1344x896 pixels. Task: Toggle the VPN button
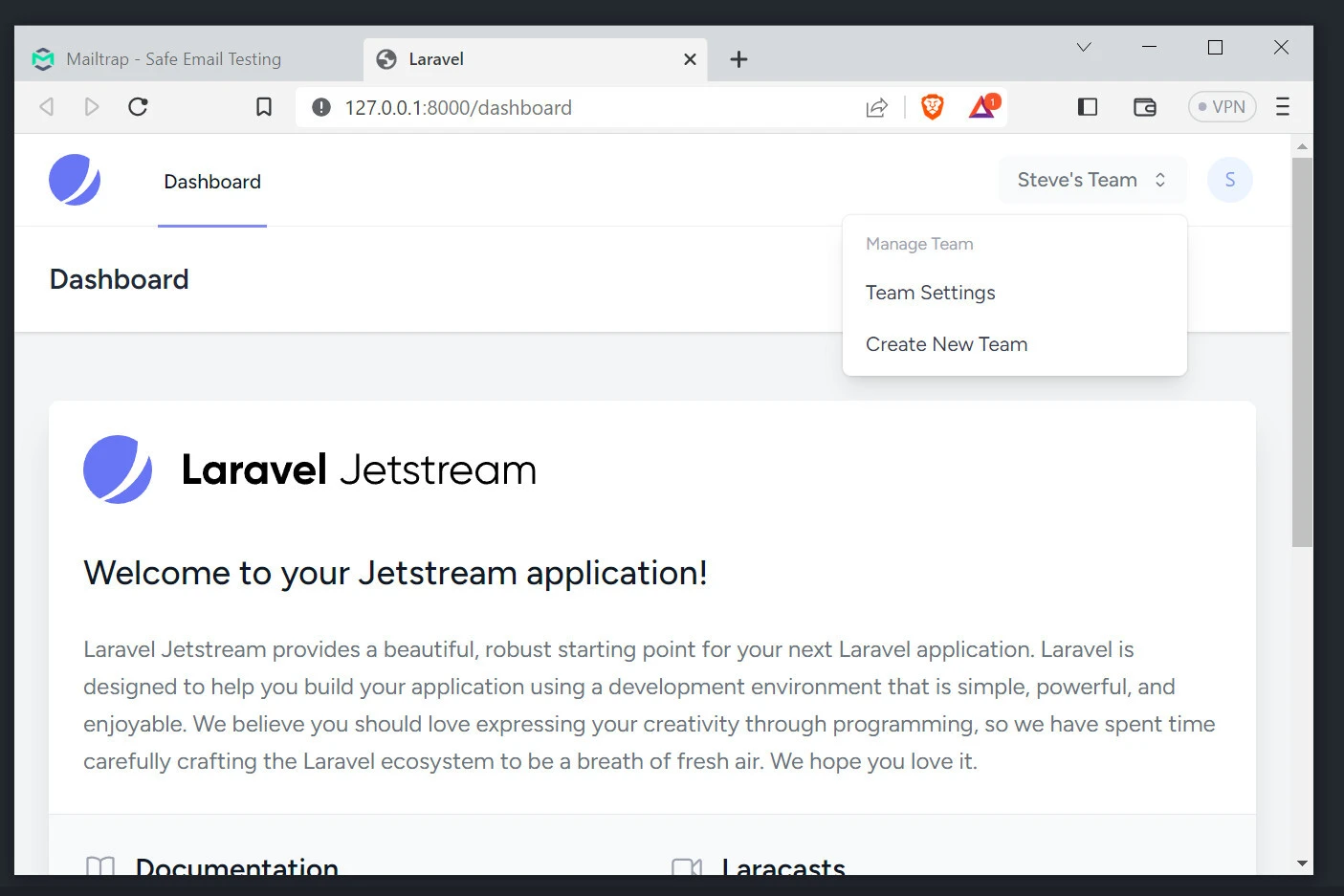(1222, 107)
